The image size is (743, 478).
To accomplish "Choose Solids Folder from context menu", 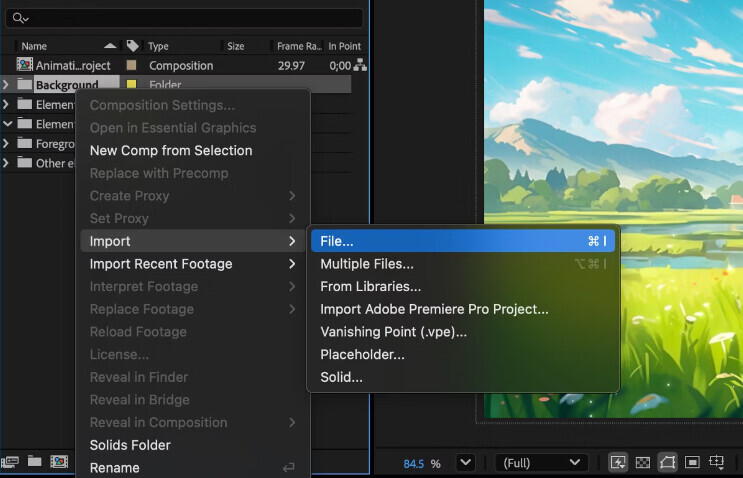I will point(130,445).
